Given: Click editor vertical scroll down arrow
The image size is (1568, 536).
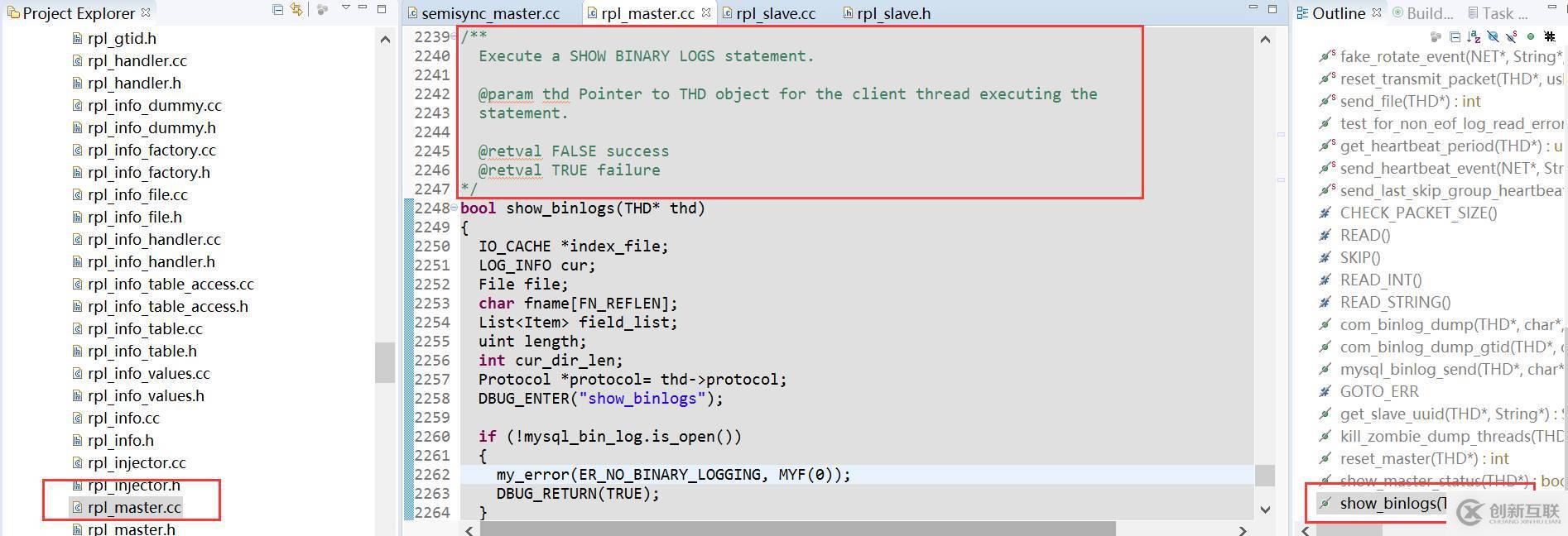Looking at the screenshot, I should [1265, 510].
